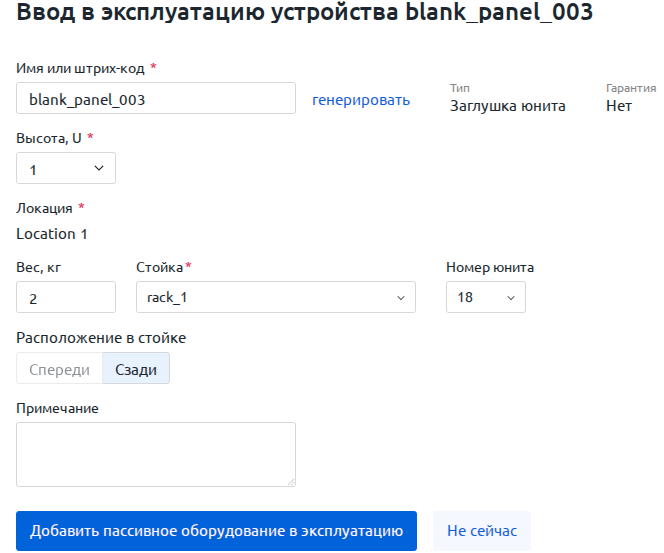The width and height of the screenshot is (664, 553).
Task: Select the Спереди rack position
Action: 59,369
